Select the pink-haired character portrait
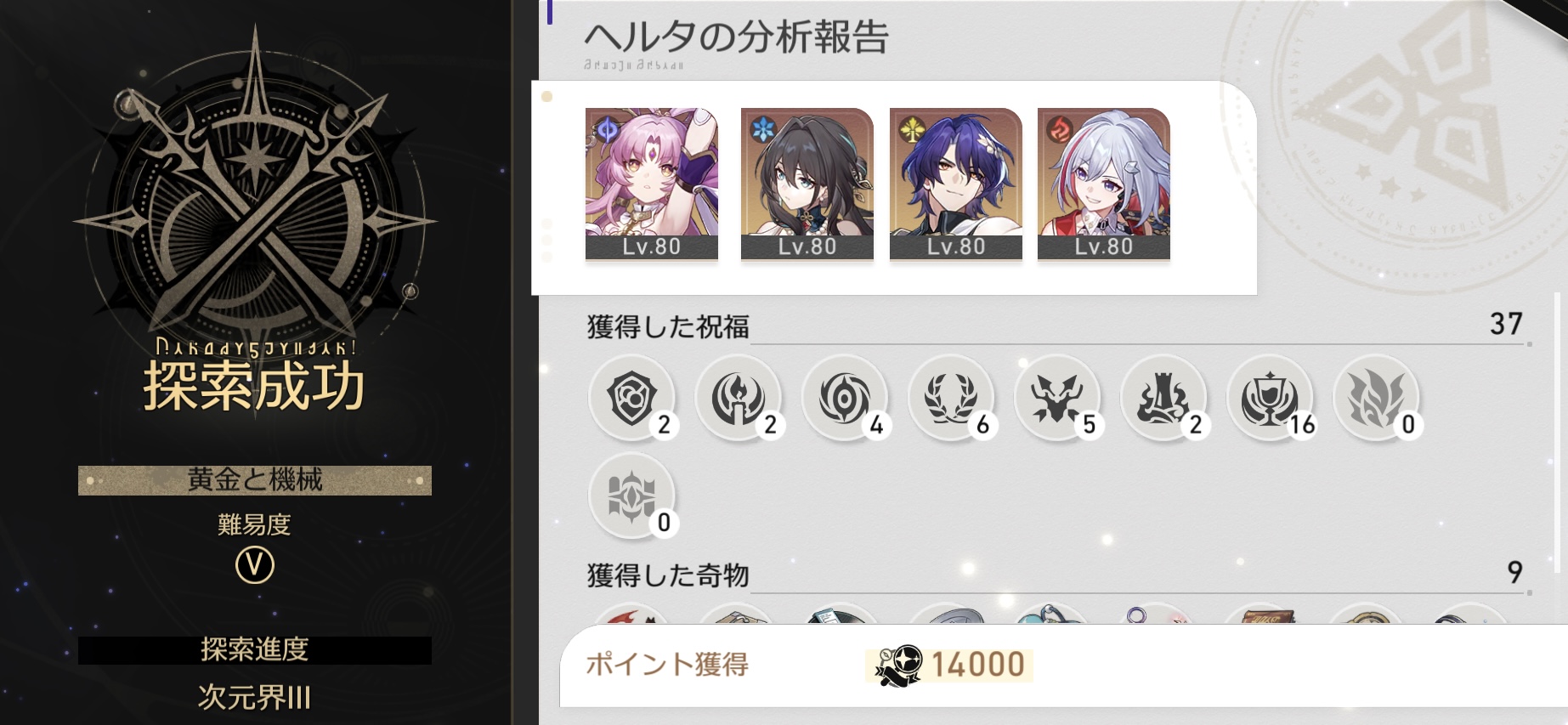This screenshot has width=1568, height=725. (652, 184)
